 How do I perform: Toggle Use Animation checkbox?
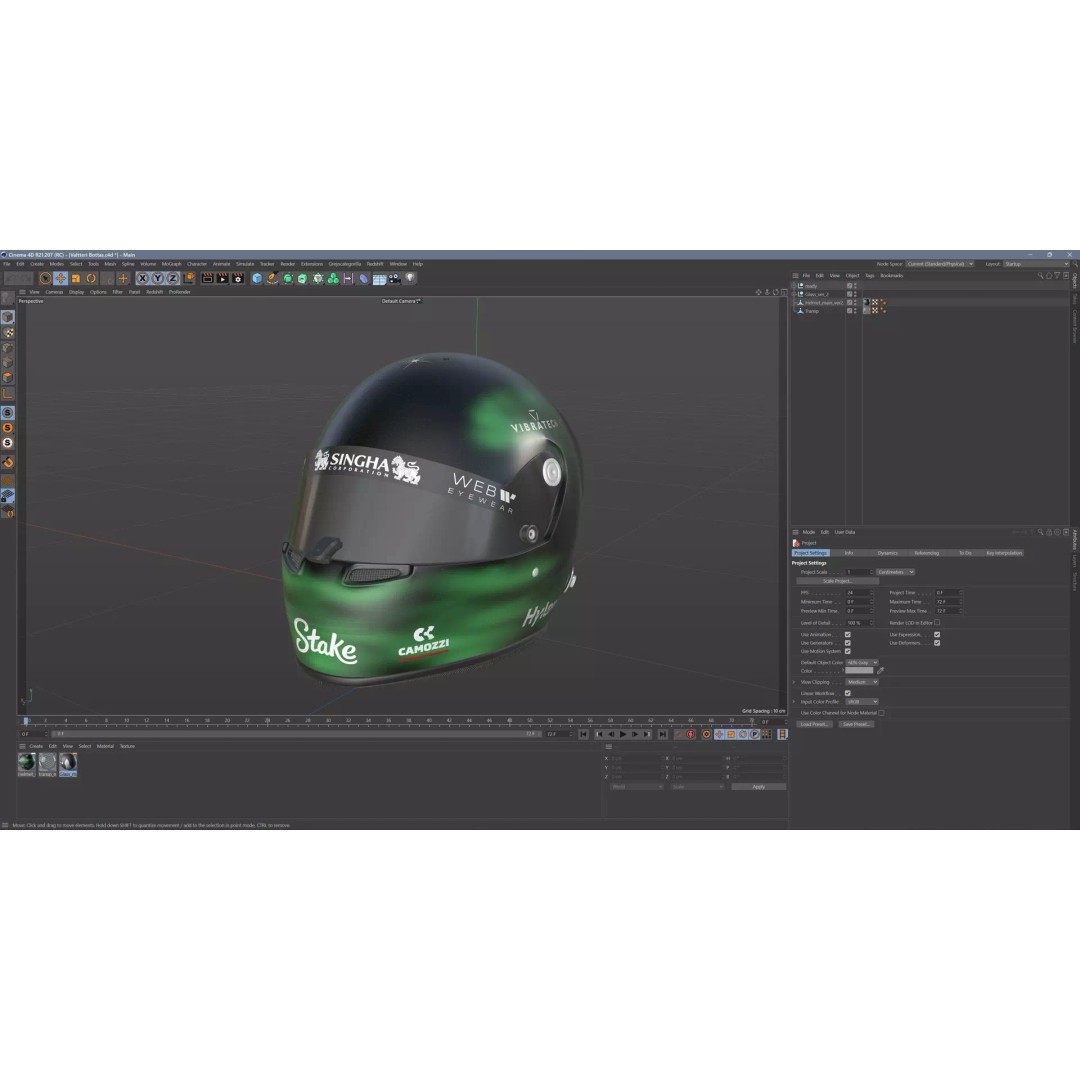tap(847, 634)
